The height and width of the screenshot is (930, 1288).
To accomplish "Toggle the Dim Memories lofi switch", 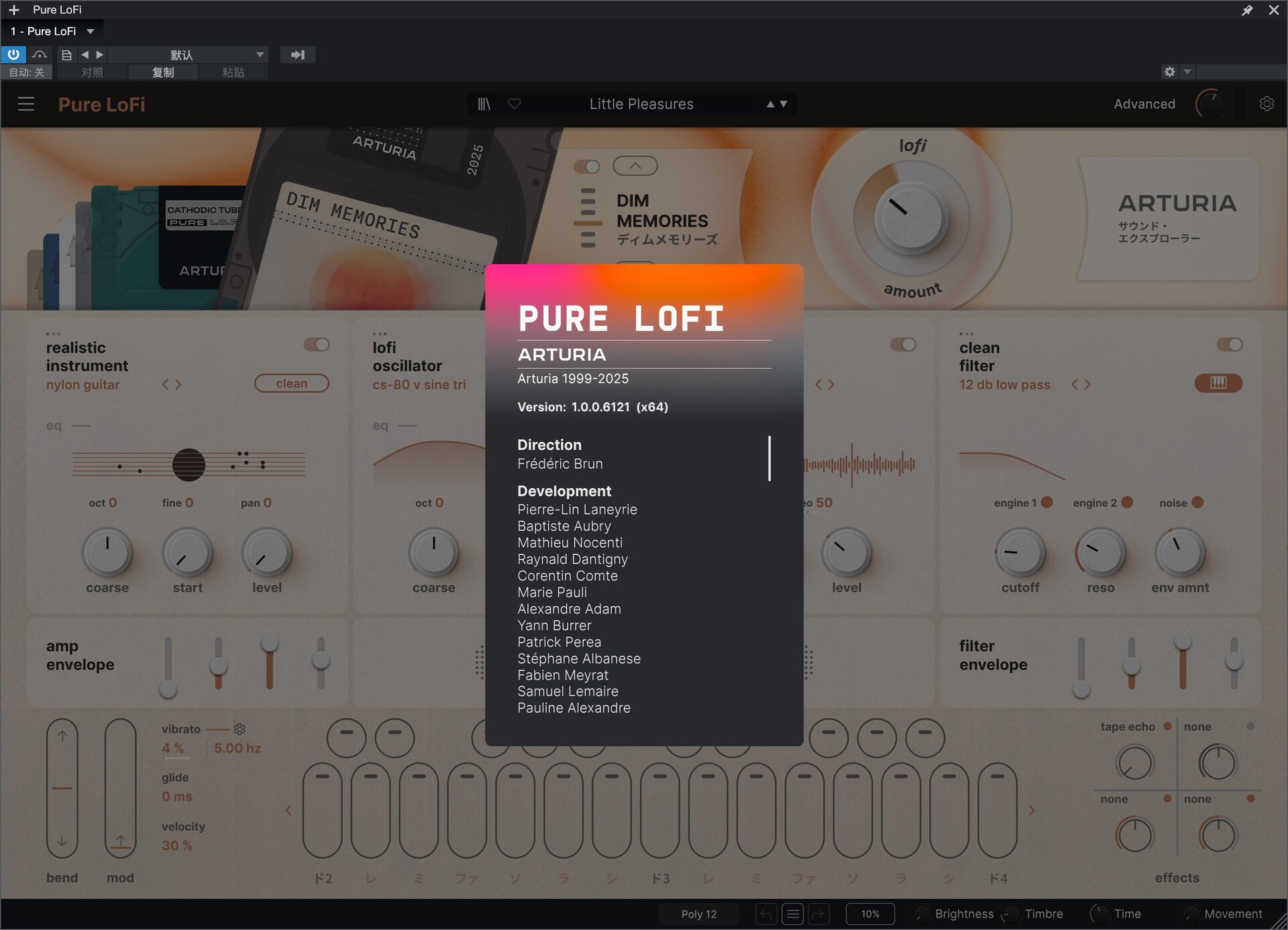I will pyautogui.click(x=587, y=166).
